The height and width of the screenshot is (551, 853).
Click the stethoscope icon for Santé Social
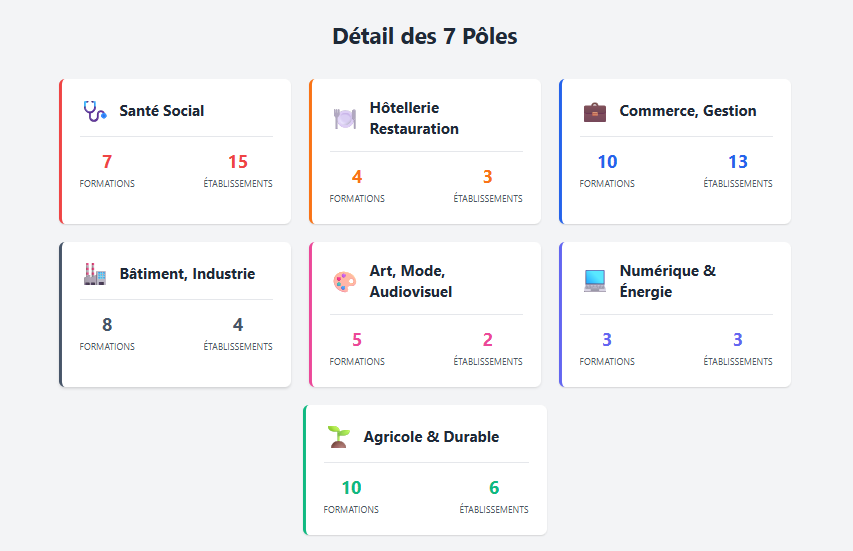click(x=94, y=111)
